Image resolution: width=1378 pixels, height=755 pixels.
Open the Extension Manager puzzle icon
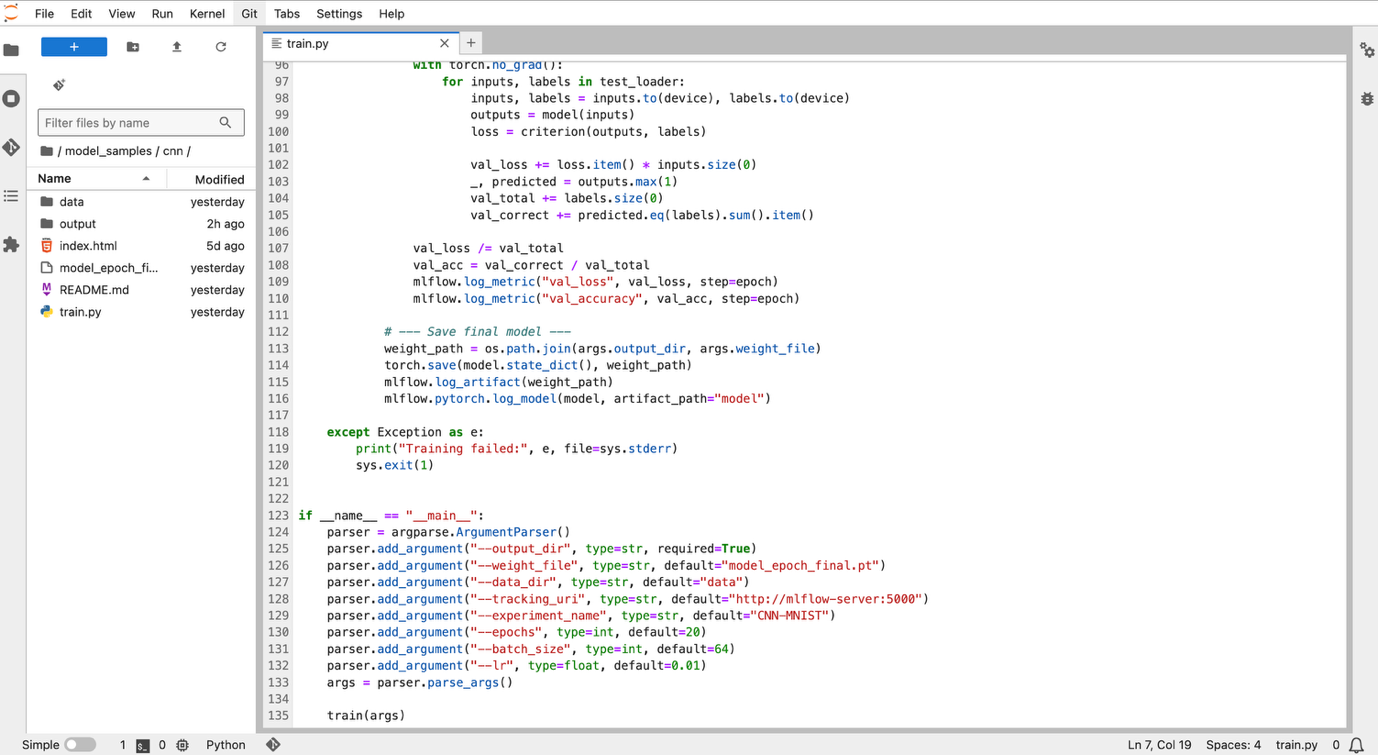[12, 245]
